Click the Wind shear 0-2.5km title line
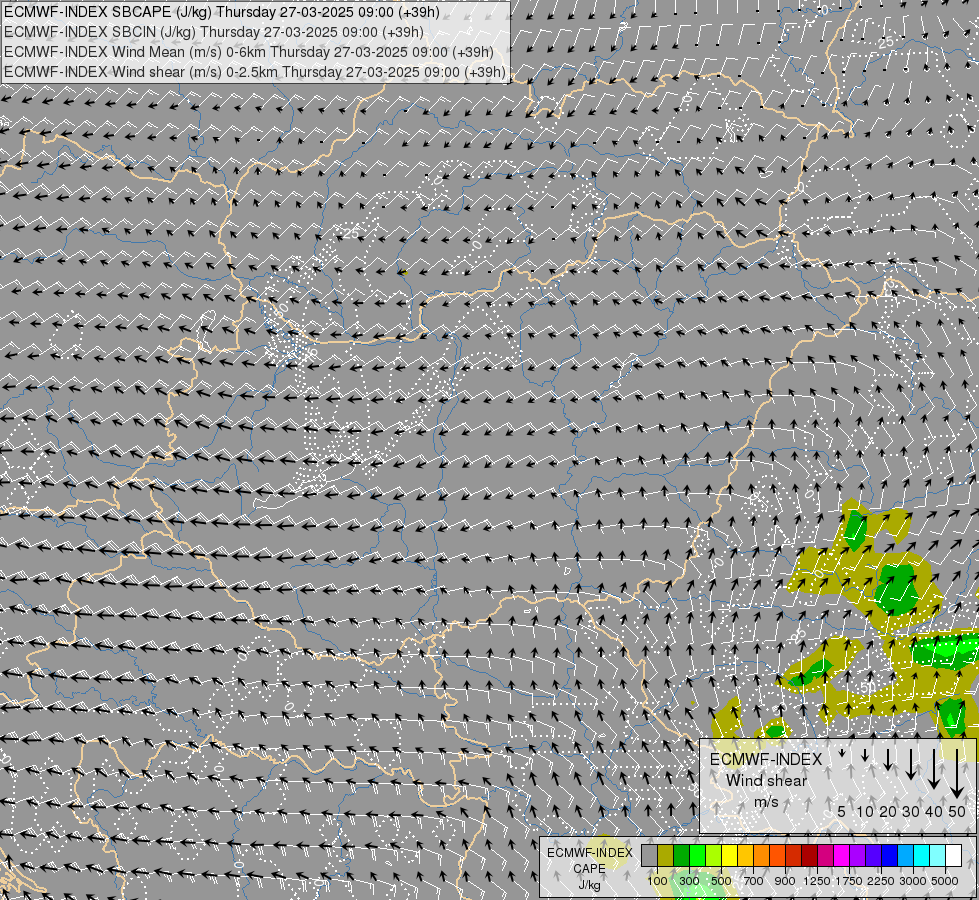This screenshot has height=900, width=979. click(x=255, y=72)
